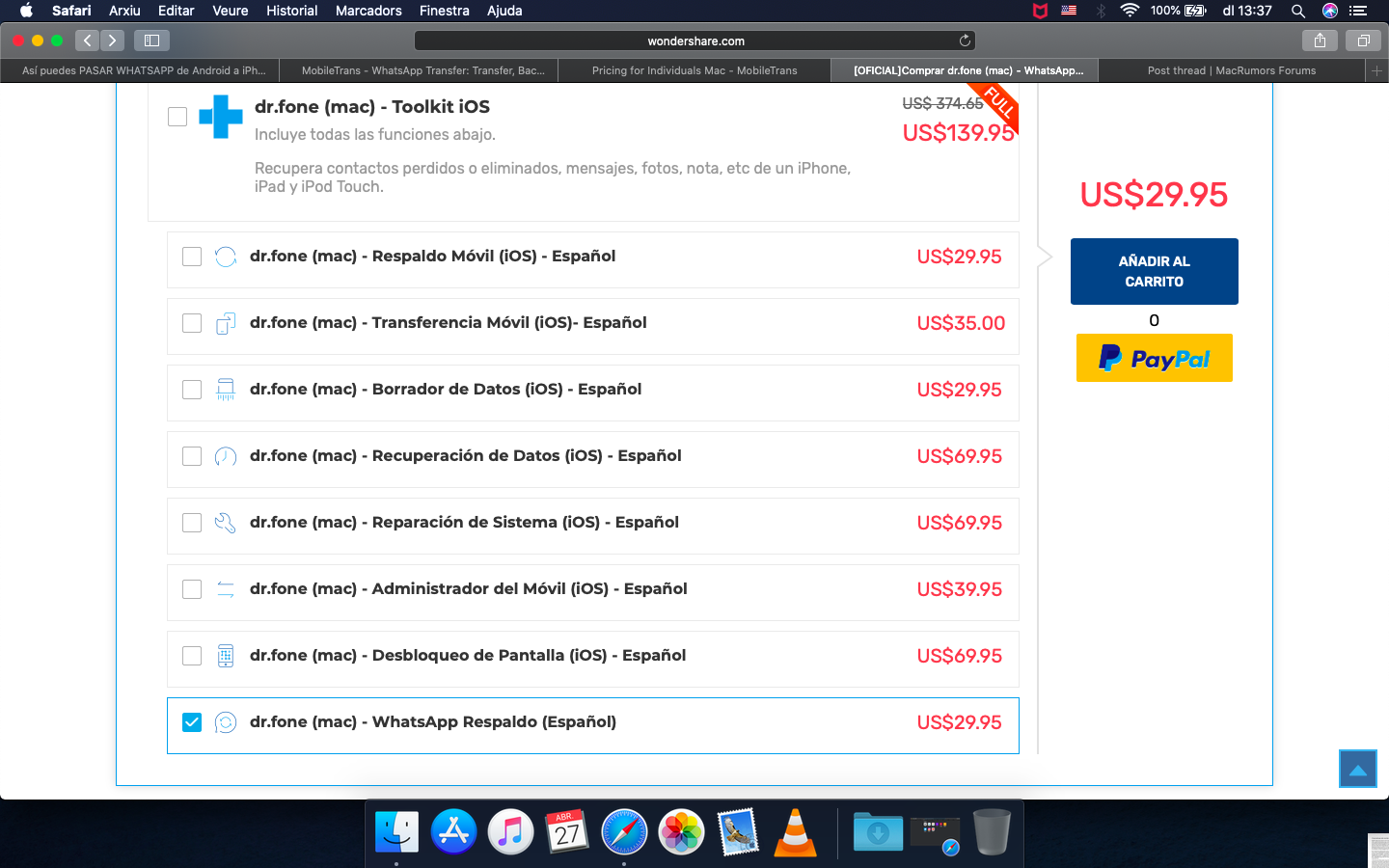Open App Store from the Dock
The height and width of the screenshot is (868, 1389).
click(453, 831)
